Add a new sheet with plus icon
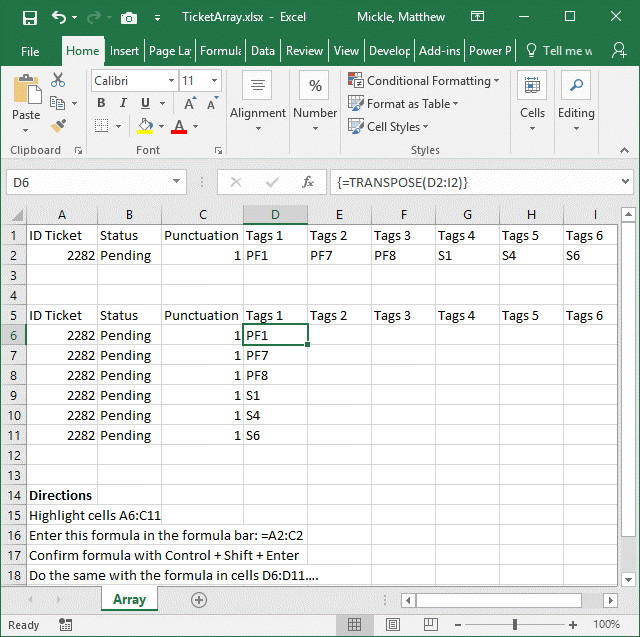 coord(198,600)
